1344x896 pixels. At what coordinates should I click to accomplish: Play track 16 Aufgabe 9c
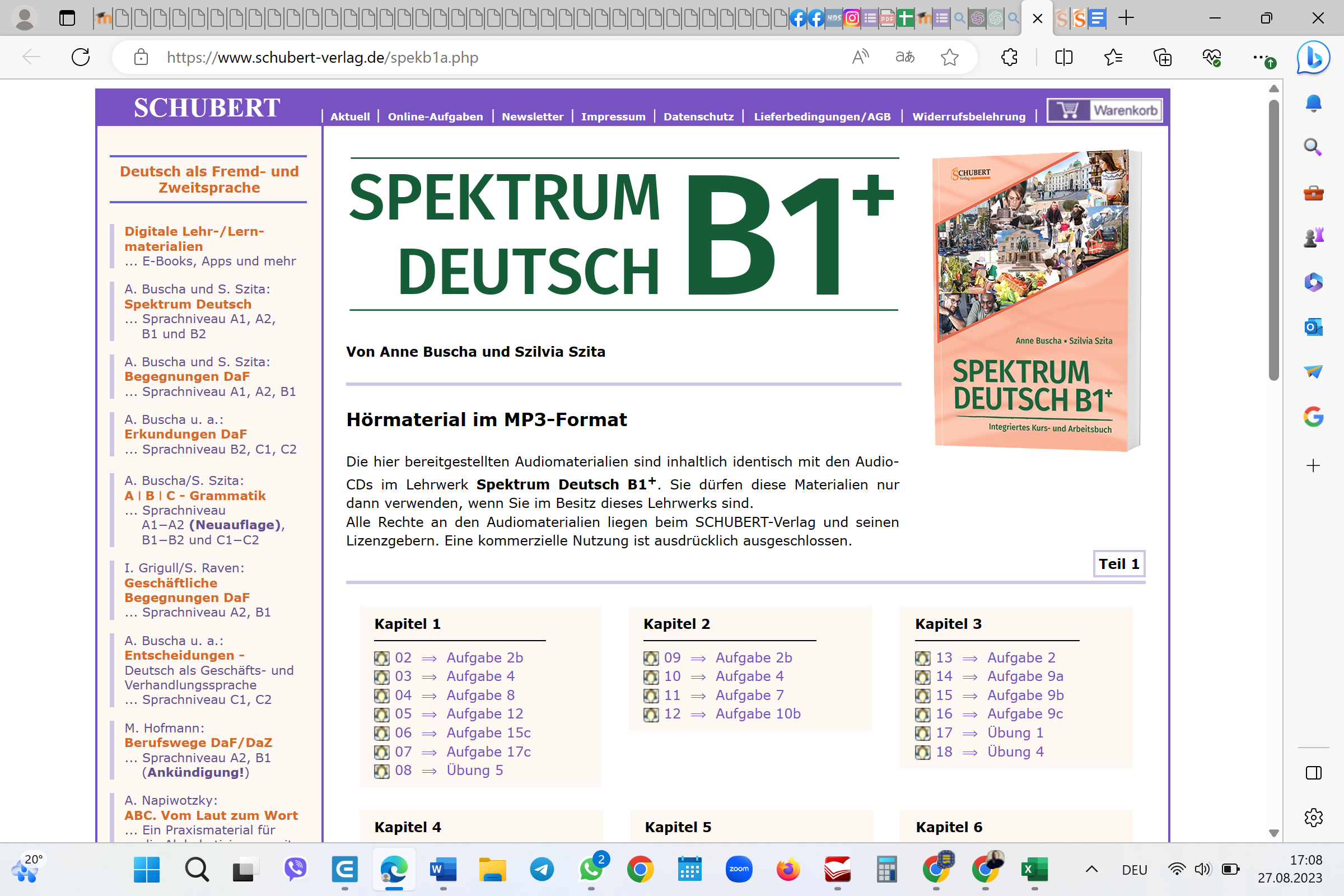pos(1025,713)
